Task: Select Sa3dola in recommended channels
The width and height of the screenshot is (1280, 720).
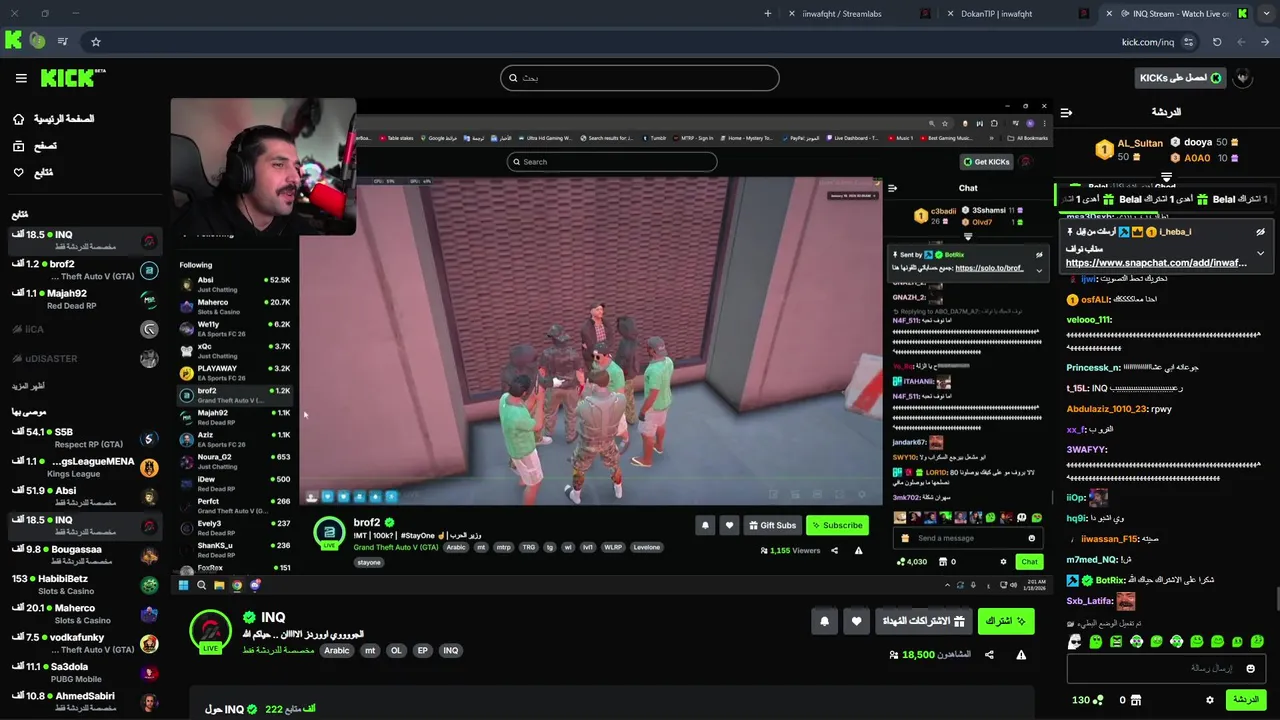Action: pyautogui.click(x=85, y=672)
